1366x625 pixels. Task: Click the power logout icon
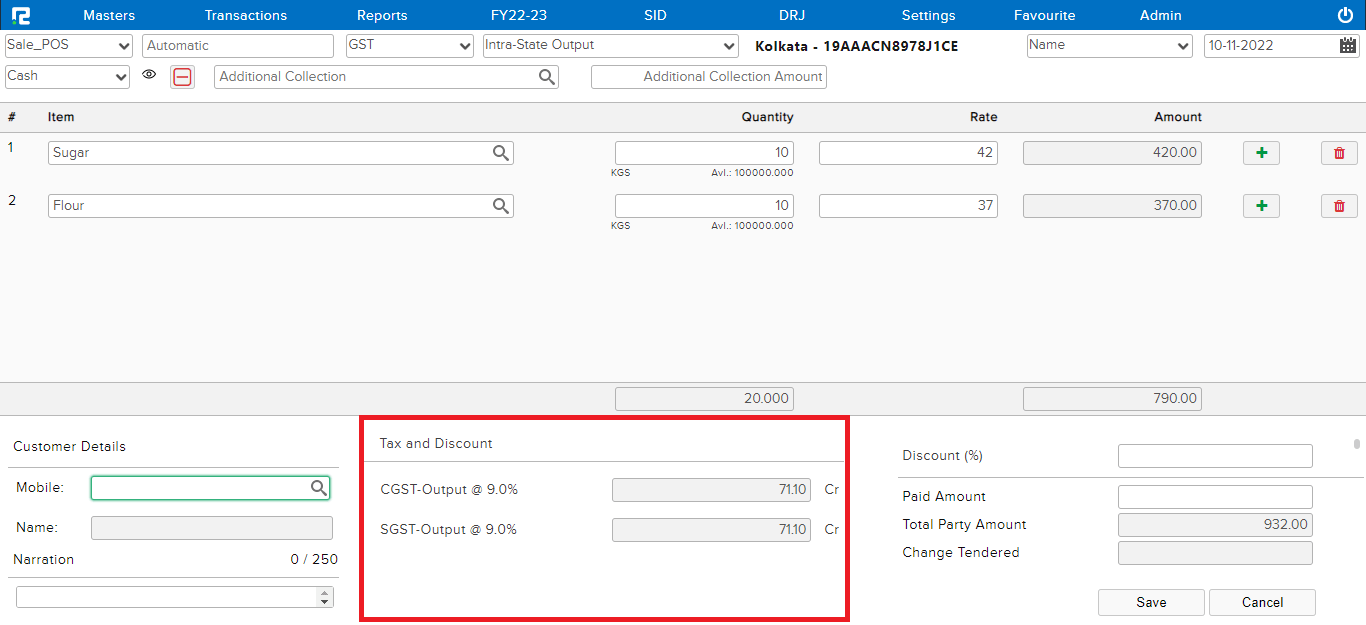coord(1345,15)
